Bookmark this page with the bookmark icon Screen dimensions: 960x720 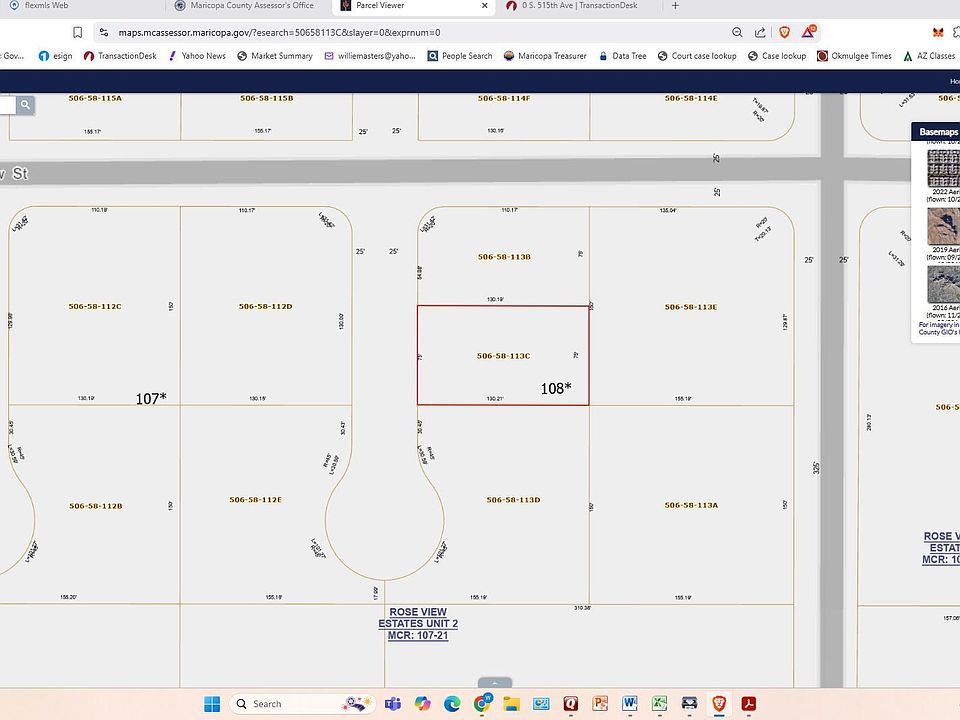click(77, 32)
